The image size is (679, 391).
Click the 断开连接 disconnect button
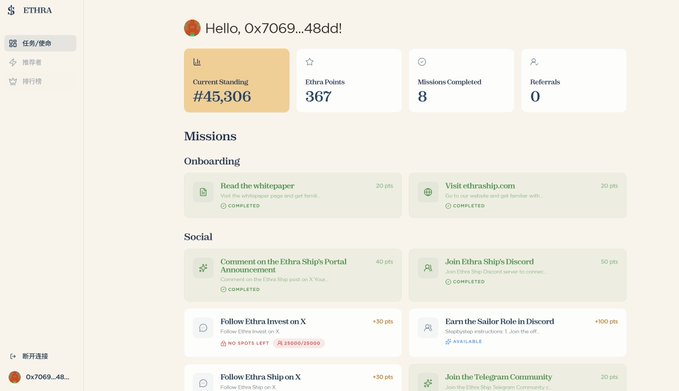coord(29,356)
